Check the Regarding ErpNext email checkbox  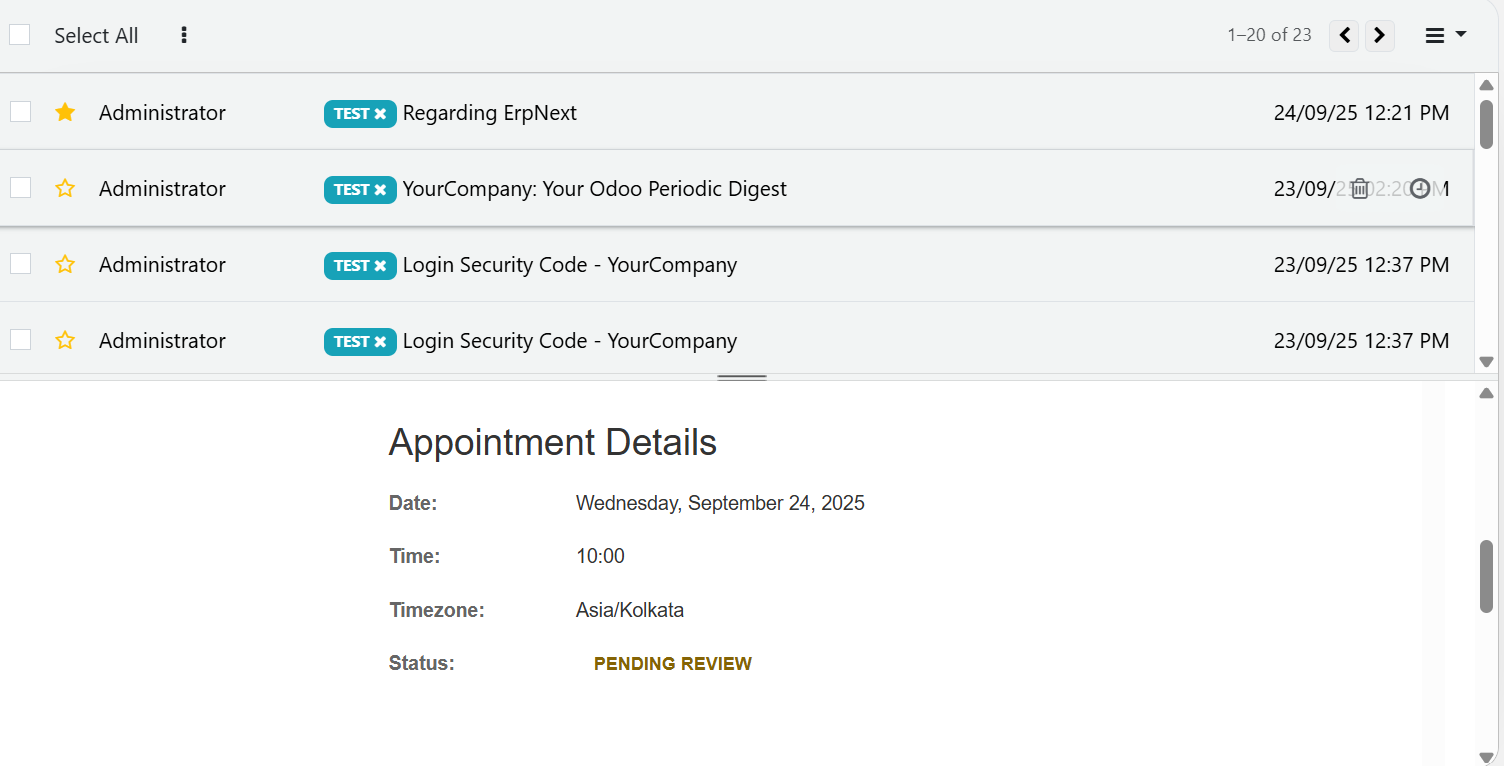point(20,112)
